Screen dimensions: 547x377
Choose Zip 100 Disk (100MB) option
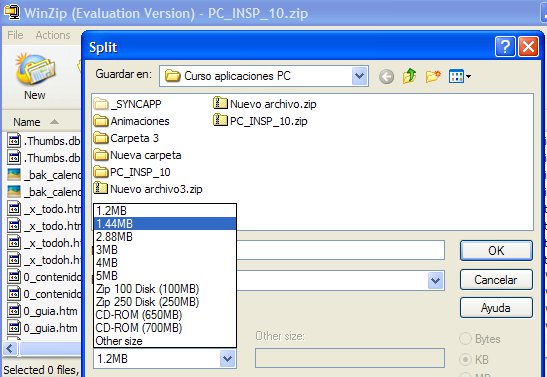pos(165,289)
